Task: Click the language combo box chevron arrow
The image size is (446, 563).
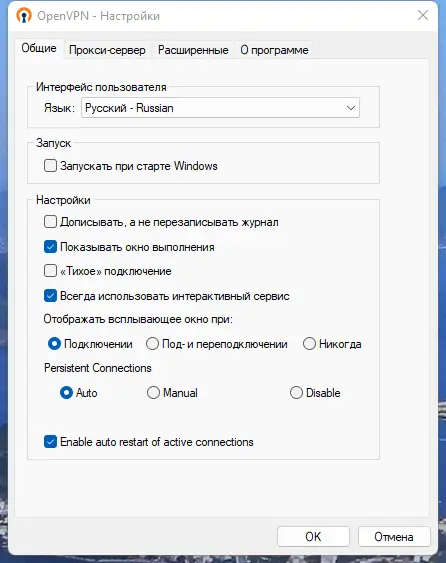Action: click(350, 108)
